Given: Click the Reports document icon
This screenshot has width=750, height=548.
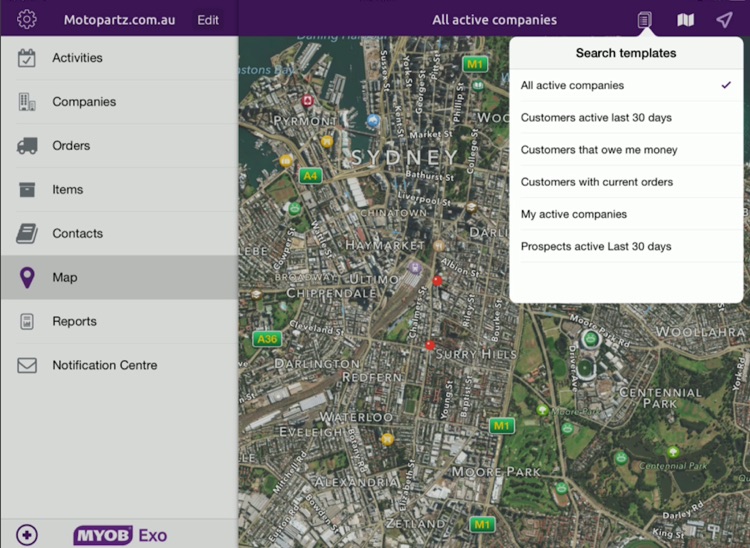Looking at the screenshot, I should [x=27, y=321].
